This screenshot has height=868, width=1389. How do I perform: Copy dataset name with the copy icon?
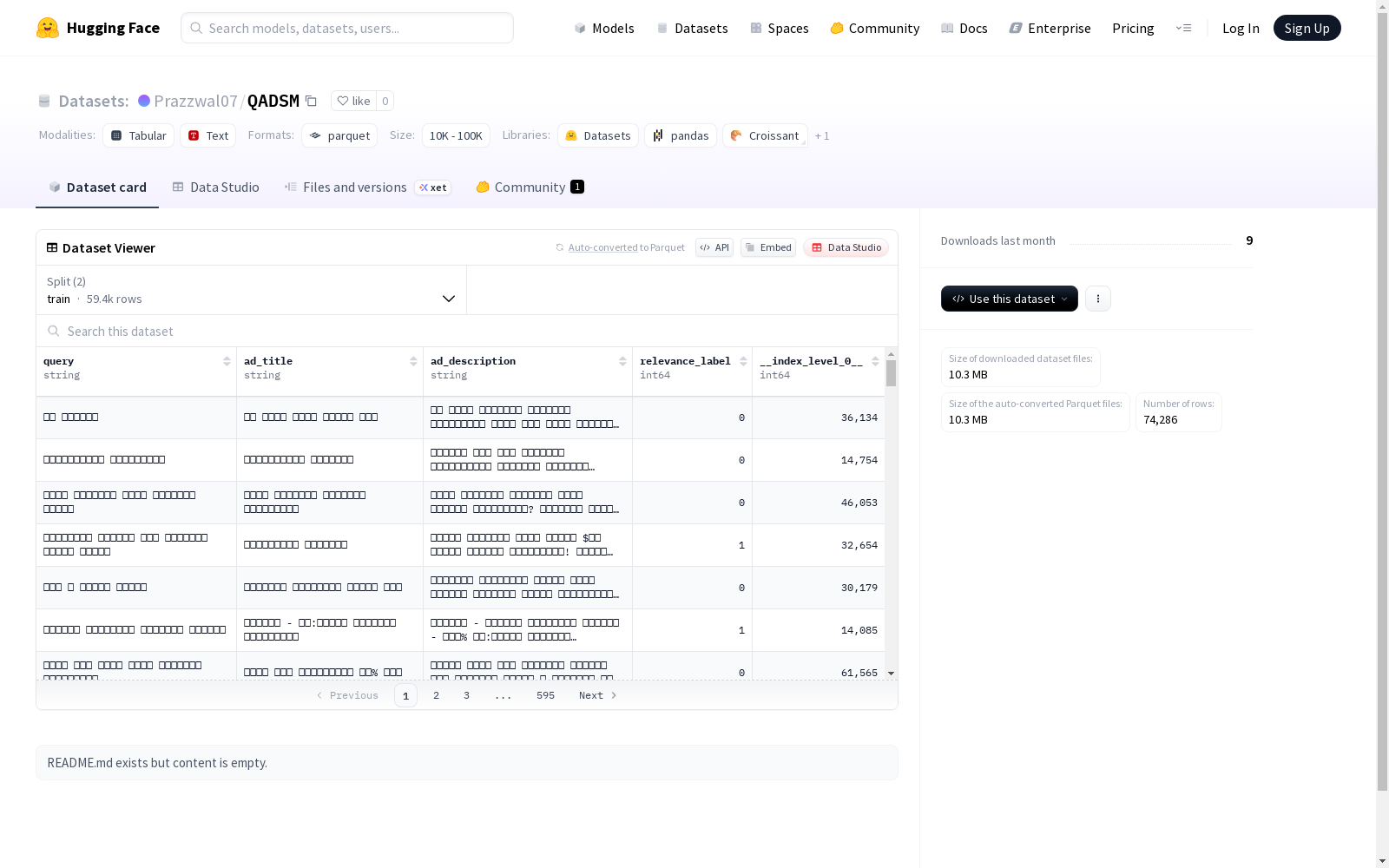coord(311,101)
